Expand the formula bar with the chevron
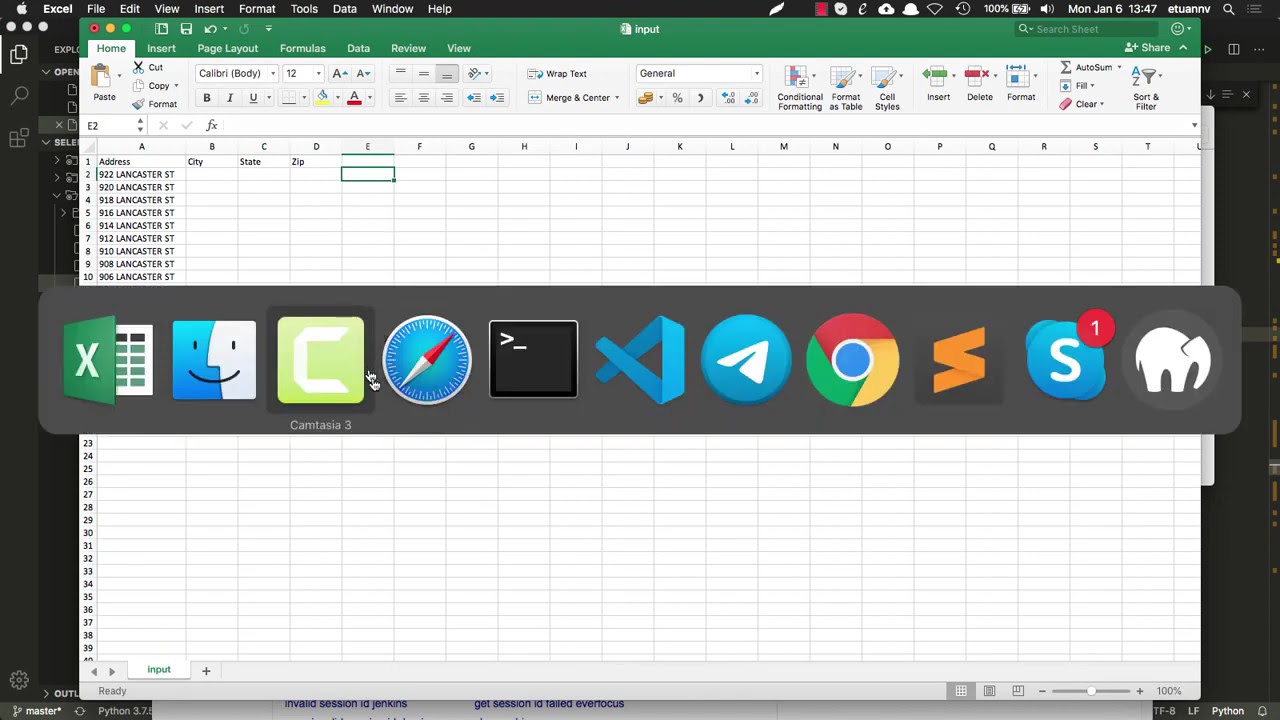Viewport: 1280px width, 720px height. click(x=1194, y=125)
